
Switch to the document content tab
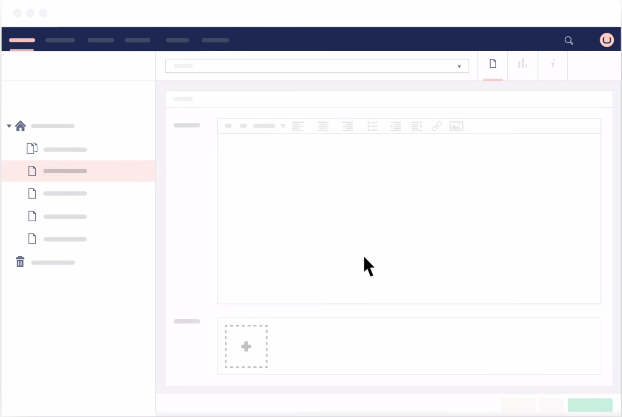click(x=492, y=64)
